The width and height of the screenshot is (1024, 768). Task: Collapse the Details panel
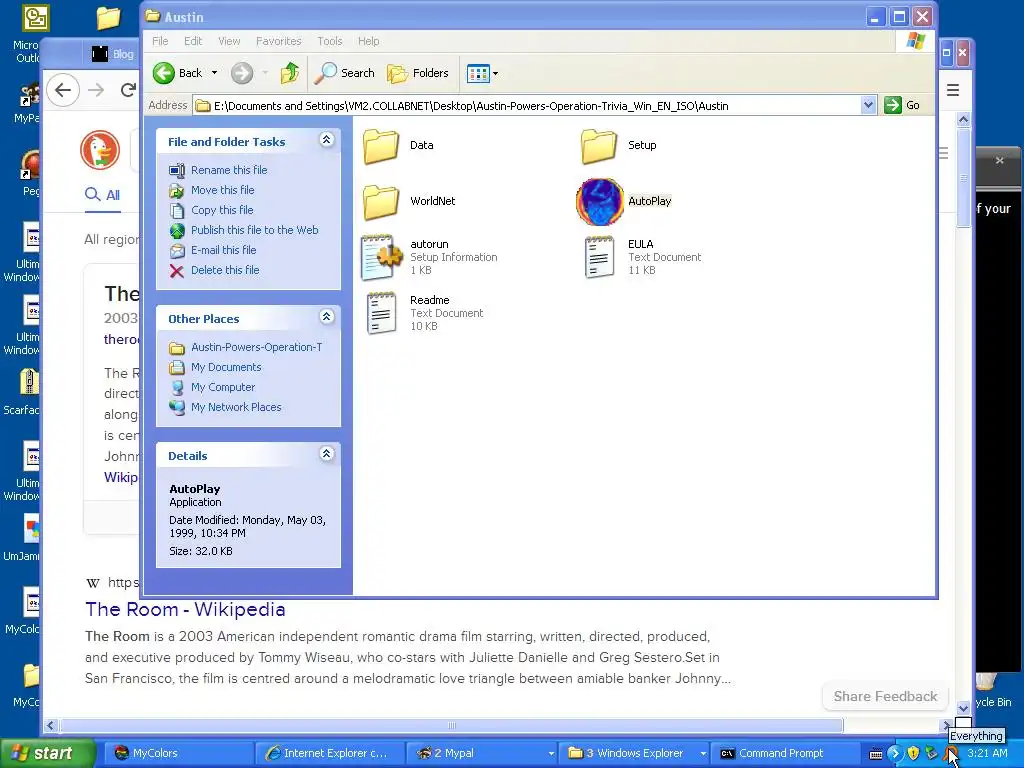coord(327,454)
